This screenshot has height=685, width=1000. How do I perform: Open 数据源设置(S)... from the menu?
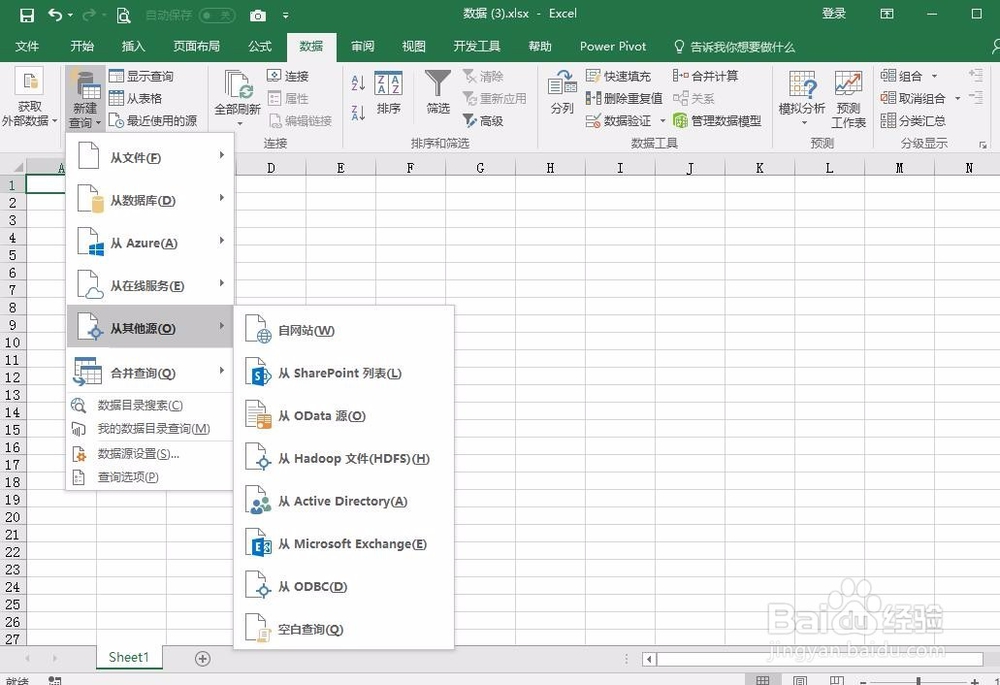[x=150, y=453]
